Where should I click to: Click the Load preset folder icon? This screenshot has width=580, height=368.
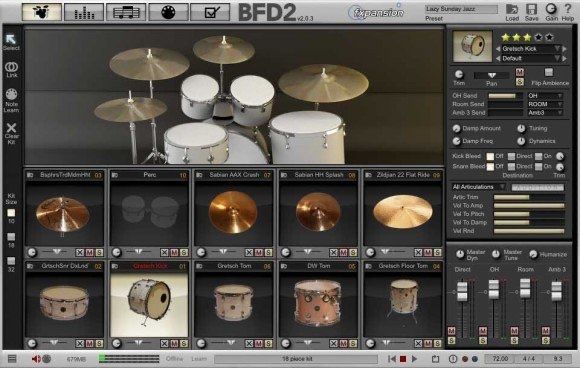click(x=512, y=10)
